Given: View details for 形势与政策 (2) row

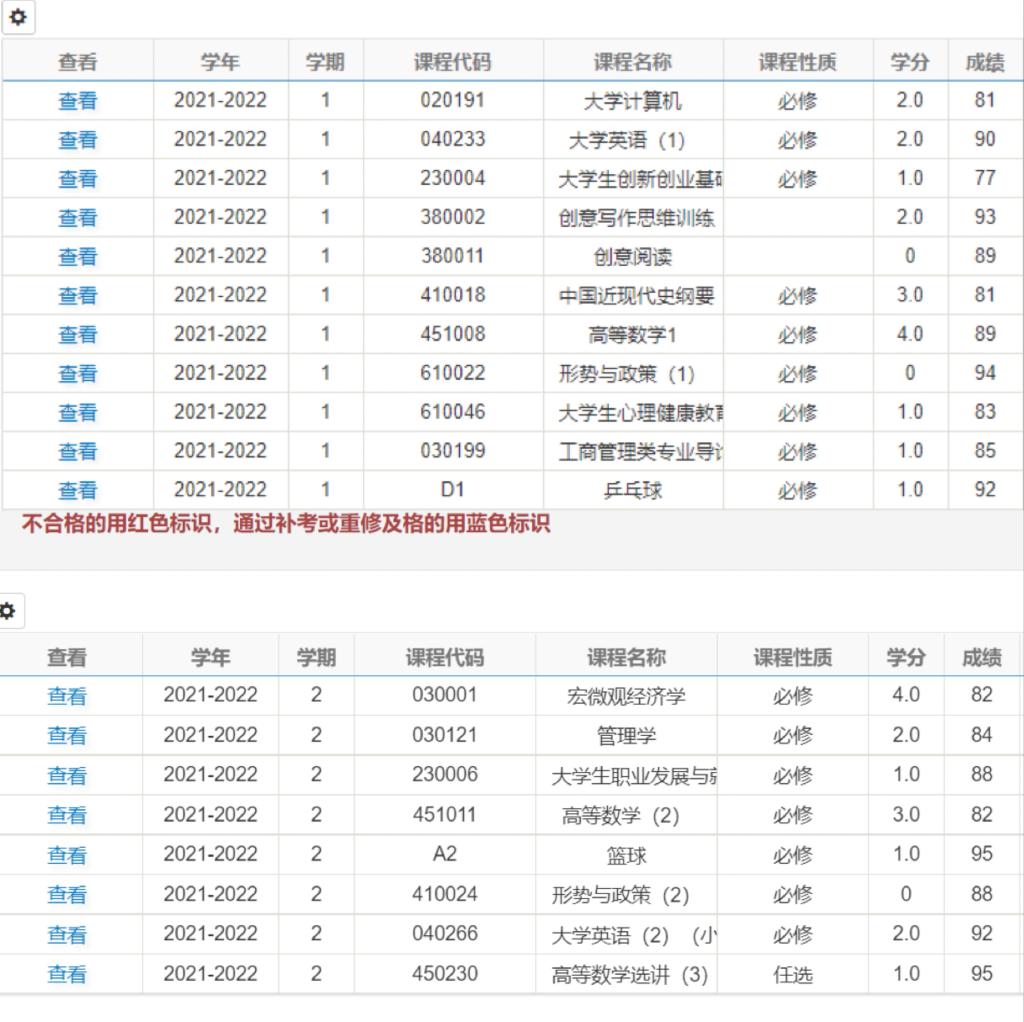Looking at the screenshot, I should pos(67,894).
